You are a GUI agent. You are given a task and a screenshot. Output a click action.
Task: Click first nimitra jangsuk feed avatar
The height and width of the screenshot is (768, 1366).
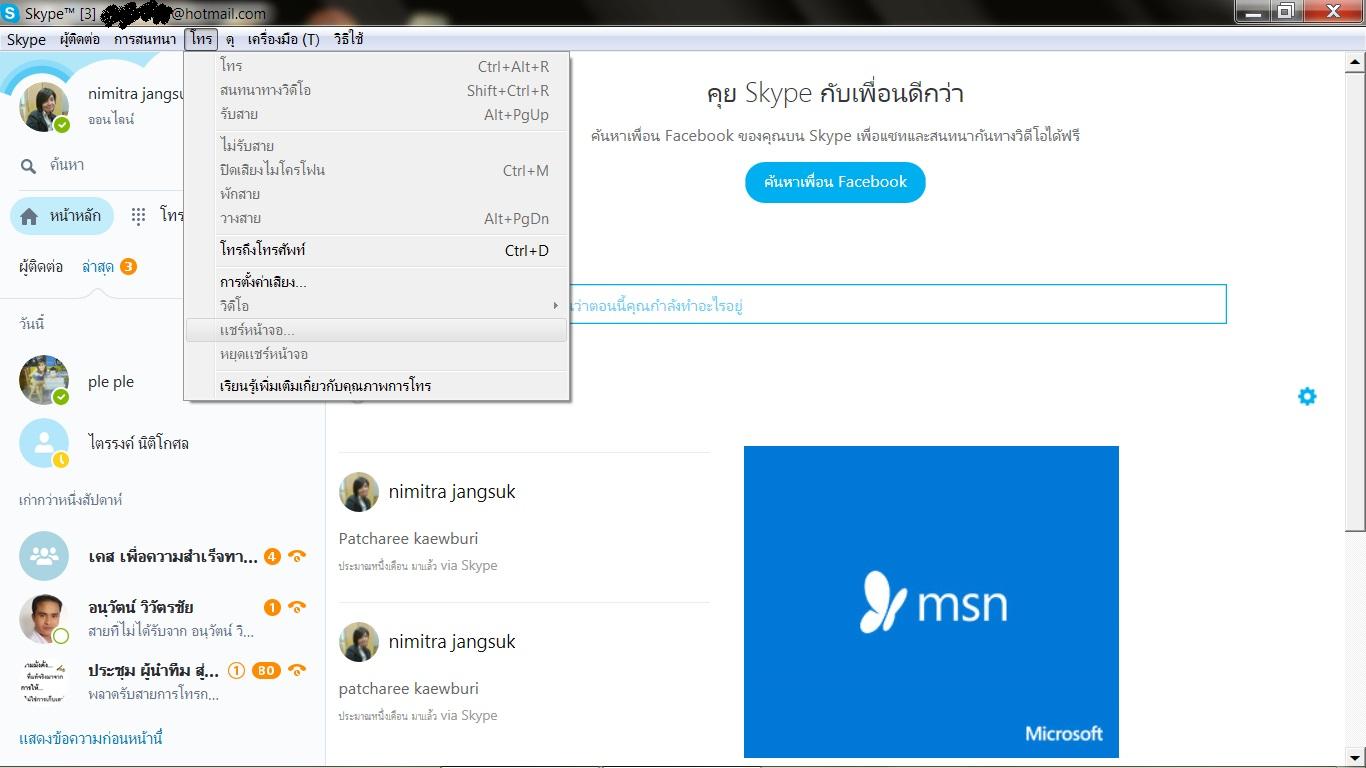tap(359, 492)
